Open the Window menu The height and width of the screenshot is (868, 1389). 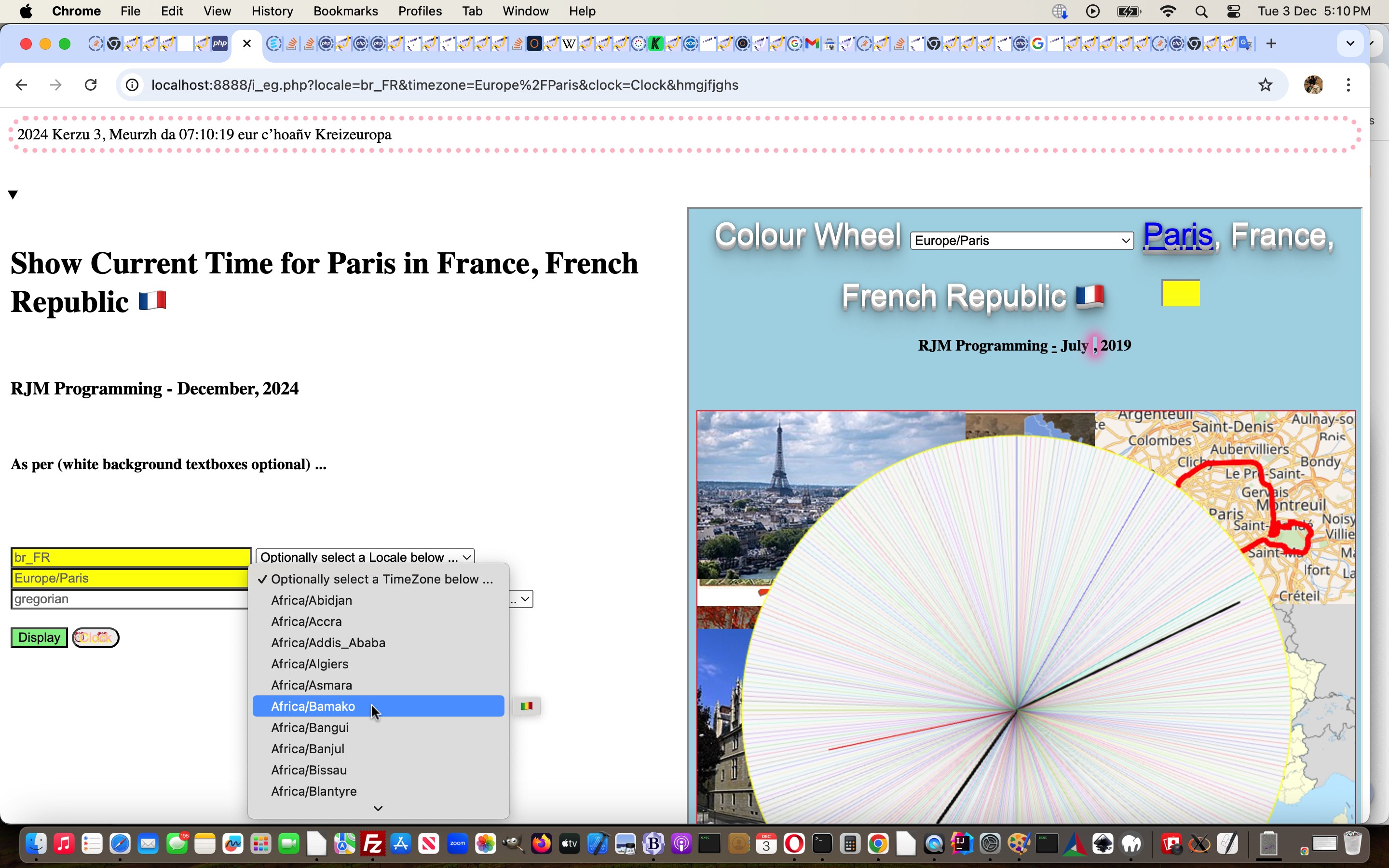click(x=525, y=12)
